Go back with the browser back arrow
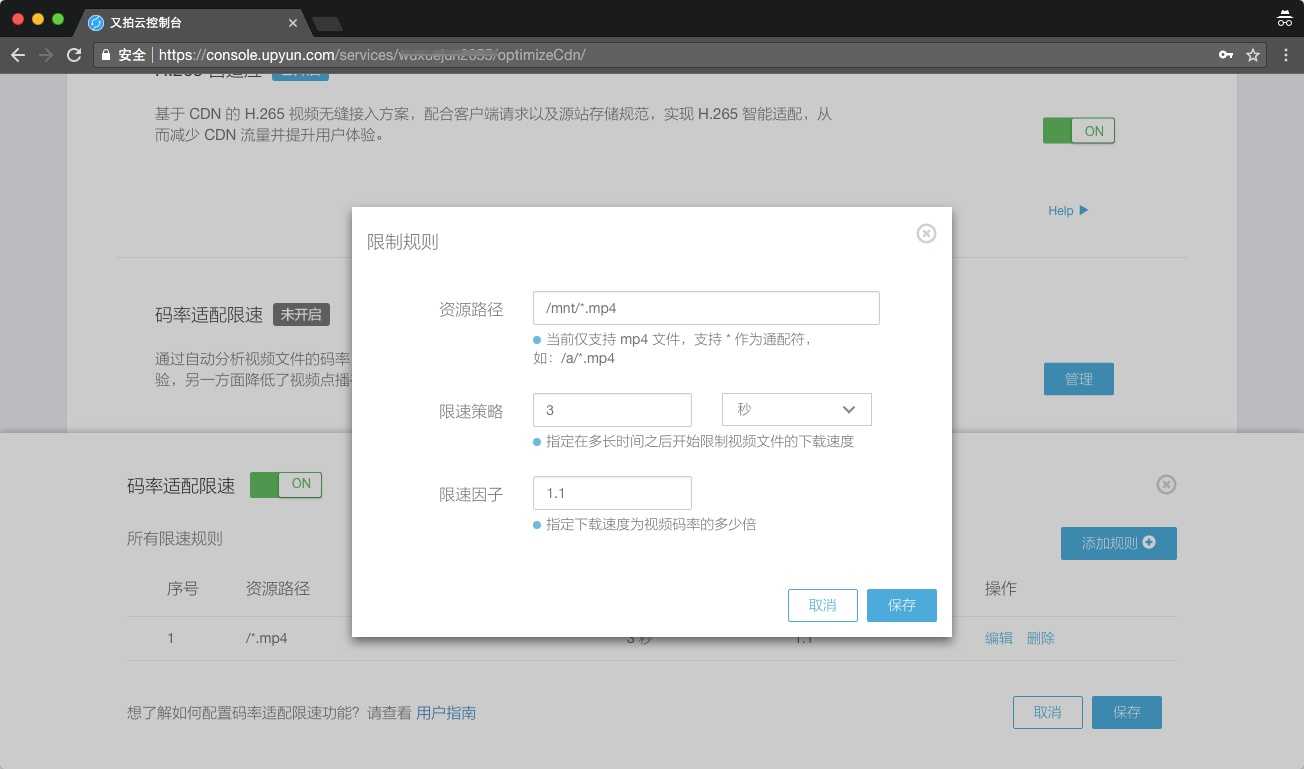Viewport: 1304px width, 769px height. (x=17, y=55)
